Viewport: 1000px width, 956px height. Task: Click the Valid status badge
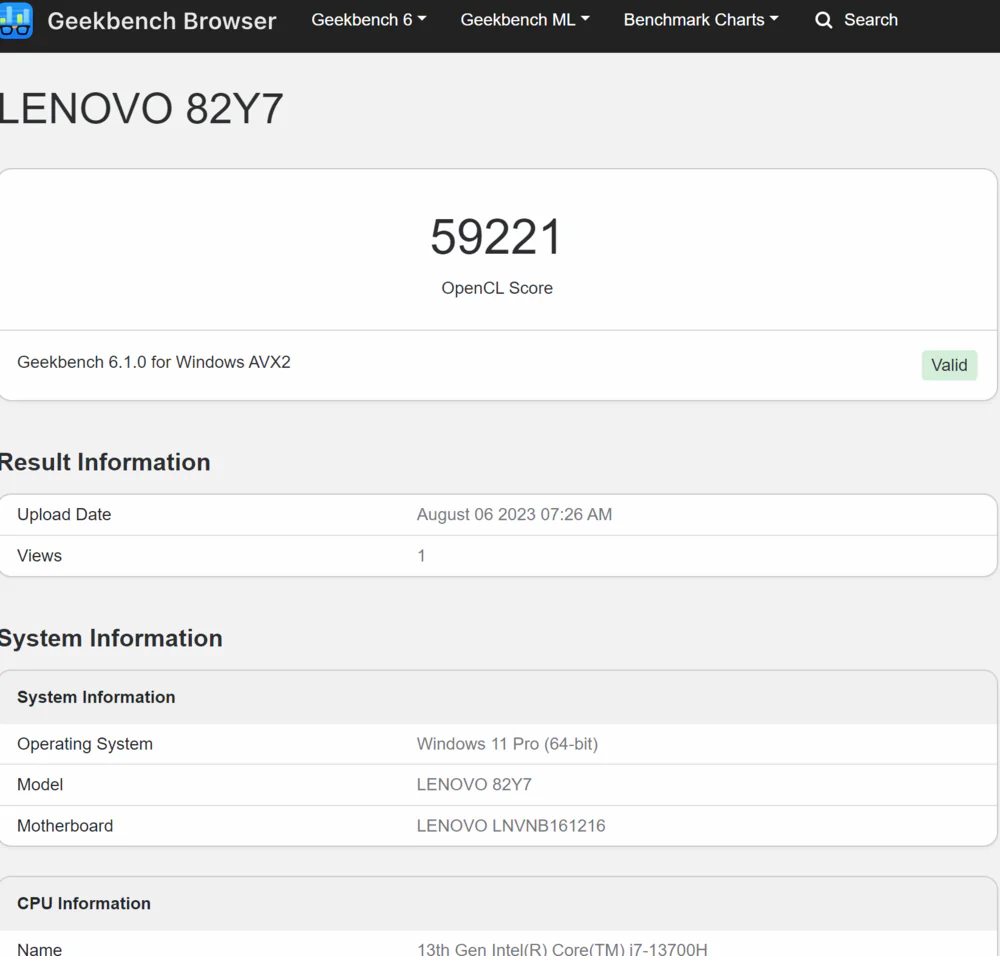pos(949,365)
